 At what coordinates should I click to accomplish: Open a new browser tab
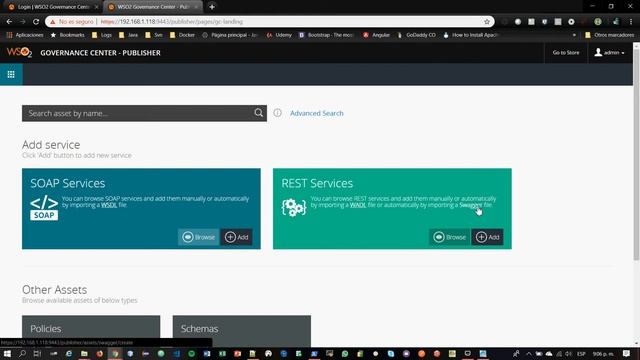(212, 7)
